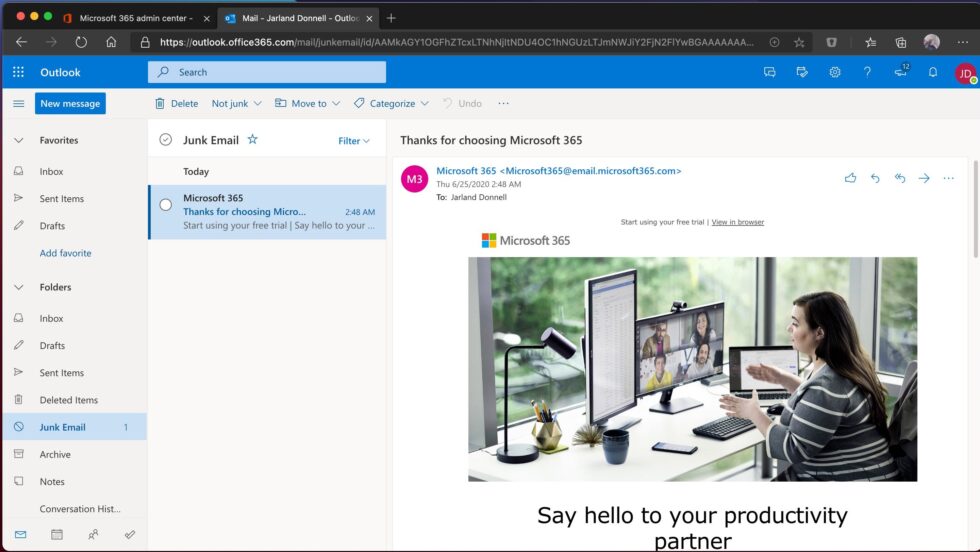Viewport: 980px width, 552px height.
Task: Select the Microsoft 365 message checkbox
Action: click(166, 205)
